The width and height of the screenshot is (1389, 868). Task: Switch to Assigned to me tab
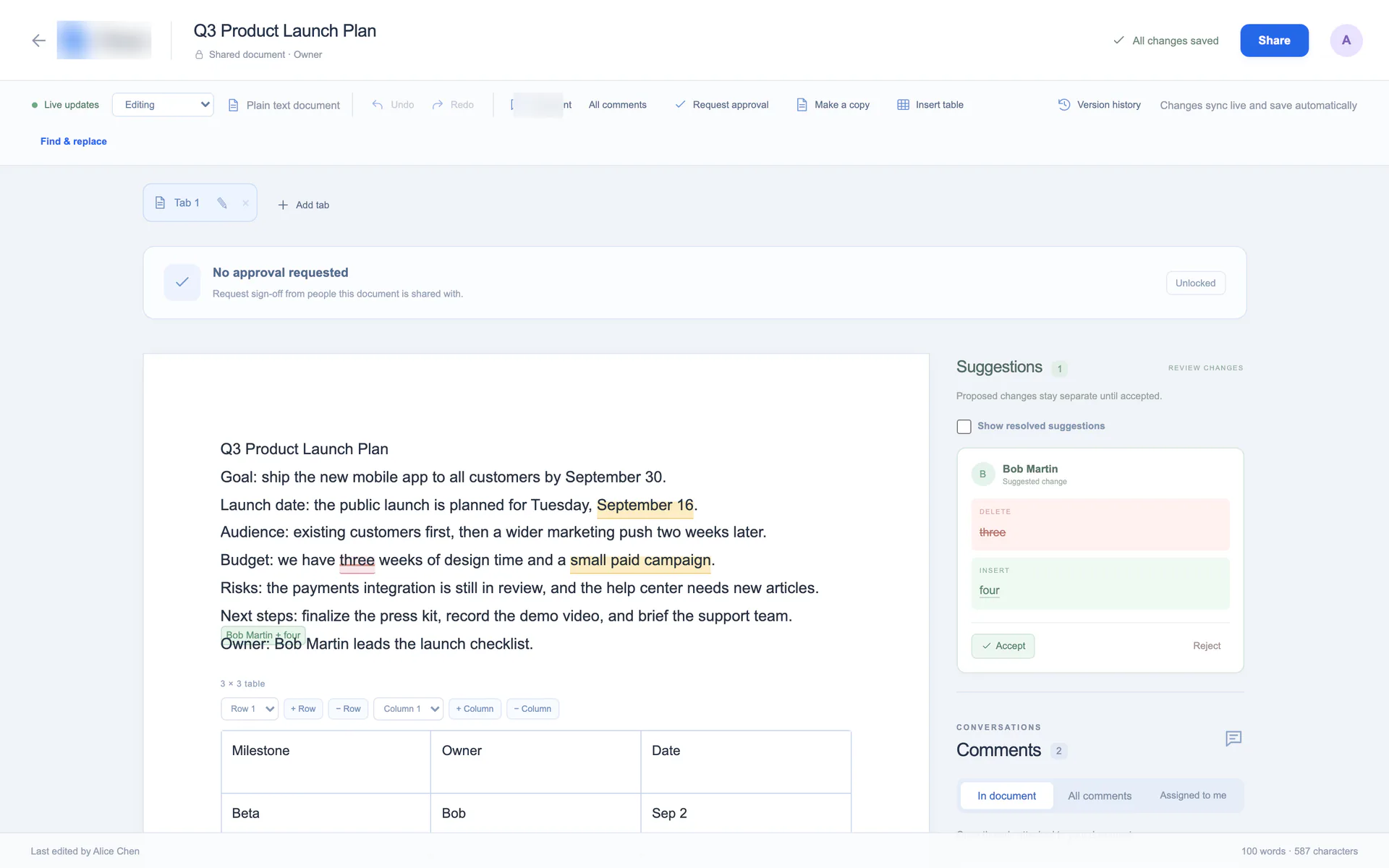point(1193,796)
